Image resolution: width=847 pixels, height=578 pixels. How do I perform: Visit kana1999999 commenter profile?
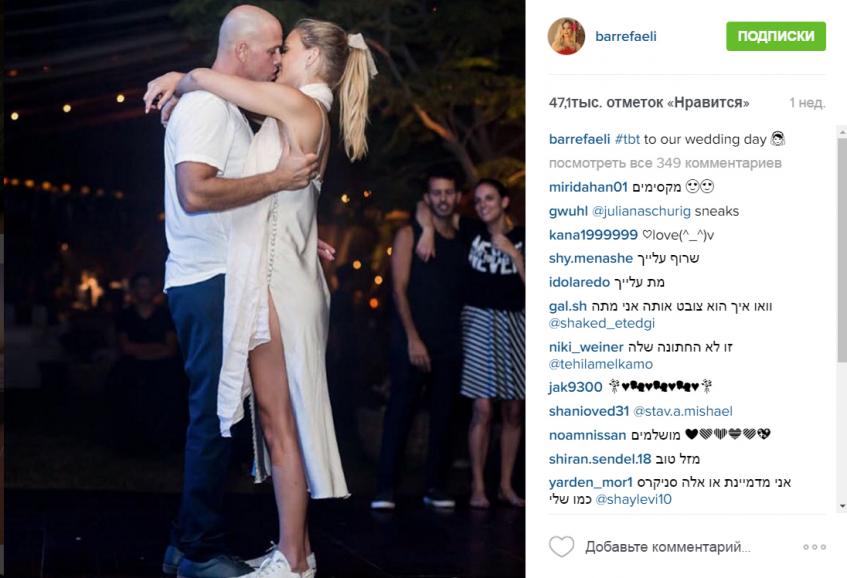pyautogui.click(x=593, y=235)
